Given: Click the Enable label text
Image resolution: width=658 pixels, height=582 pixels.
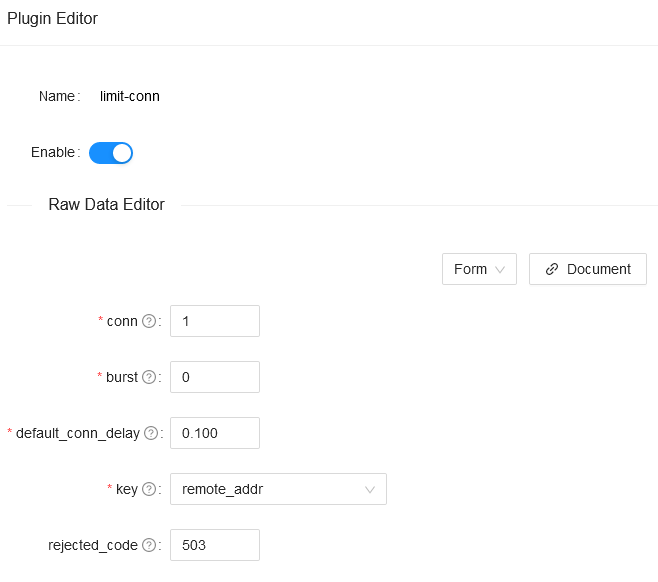Looking at the screenshot, I should [x=52, y=152].
